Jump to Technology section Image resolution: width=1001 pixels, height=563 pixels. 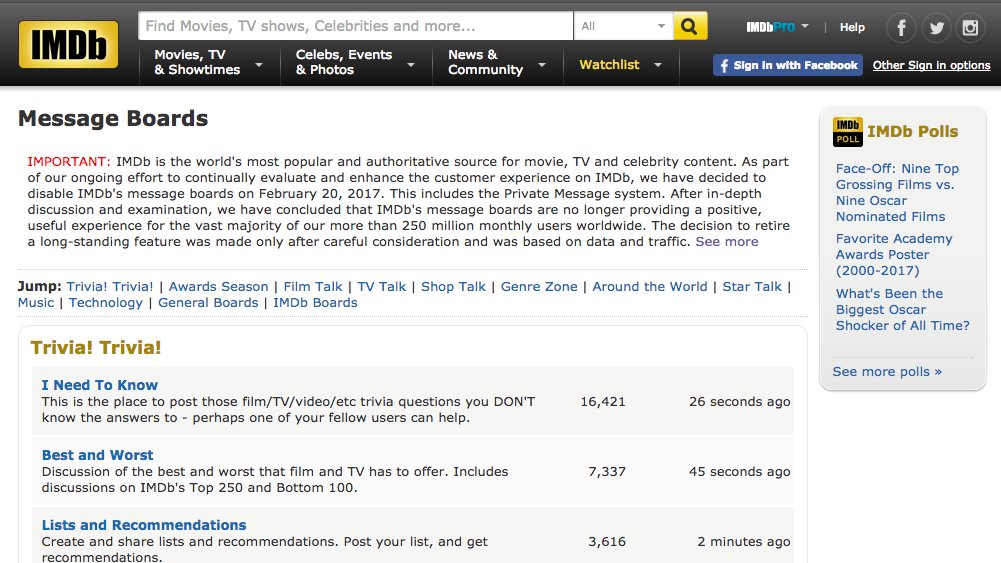[106, 303]
